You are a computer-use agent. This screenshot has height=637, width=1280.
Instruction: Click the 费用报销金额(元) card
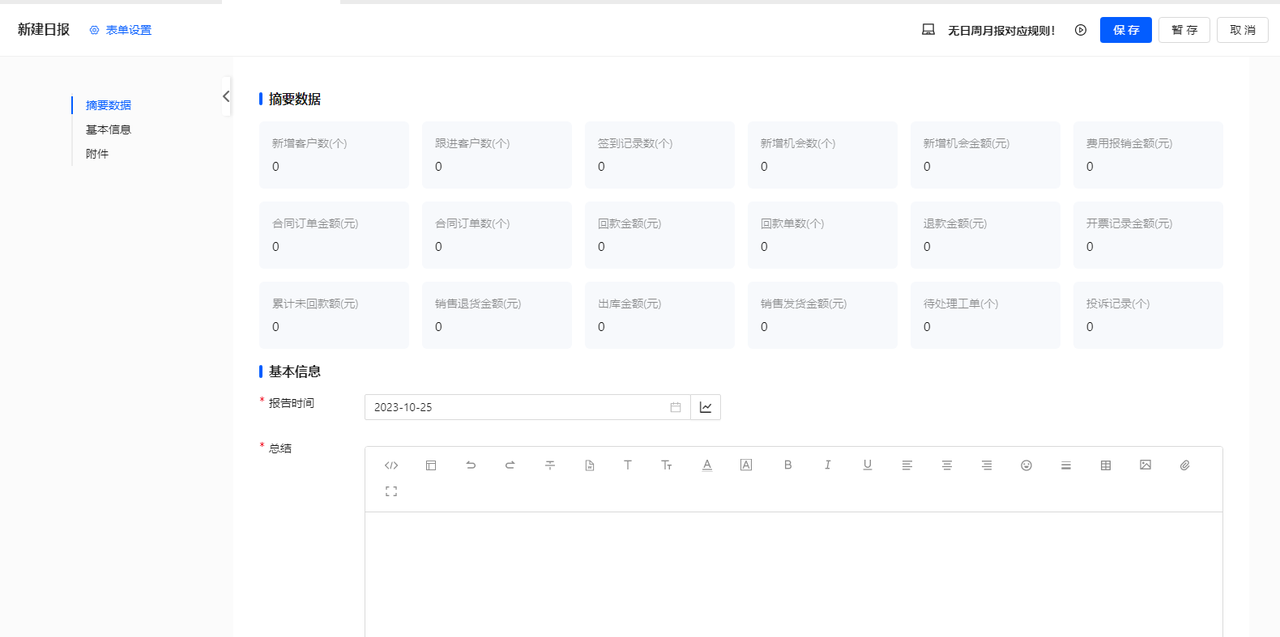coord(1148,155)
